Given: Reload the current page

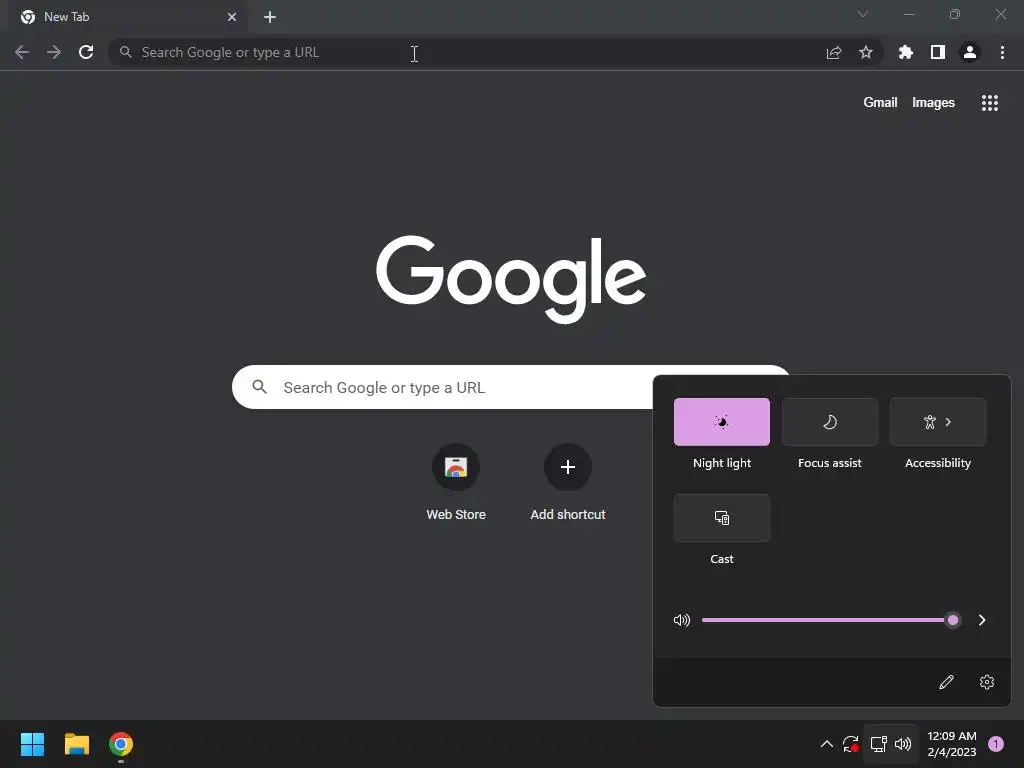Looking at the screenshot, I should coord(86,52).
